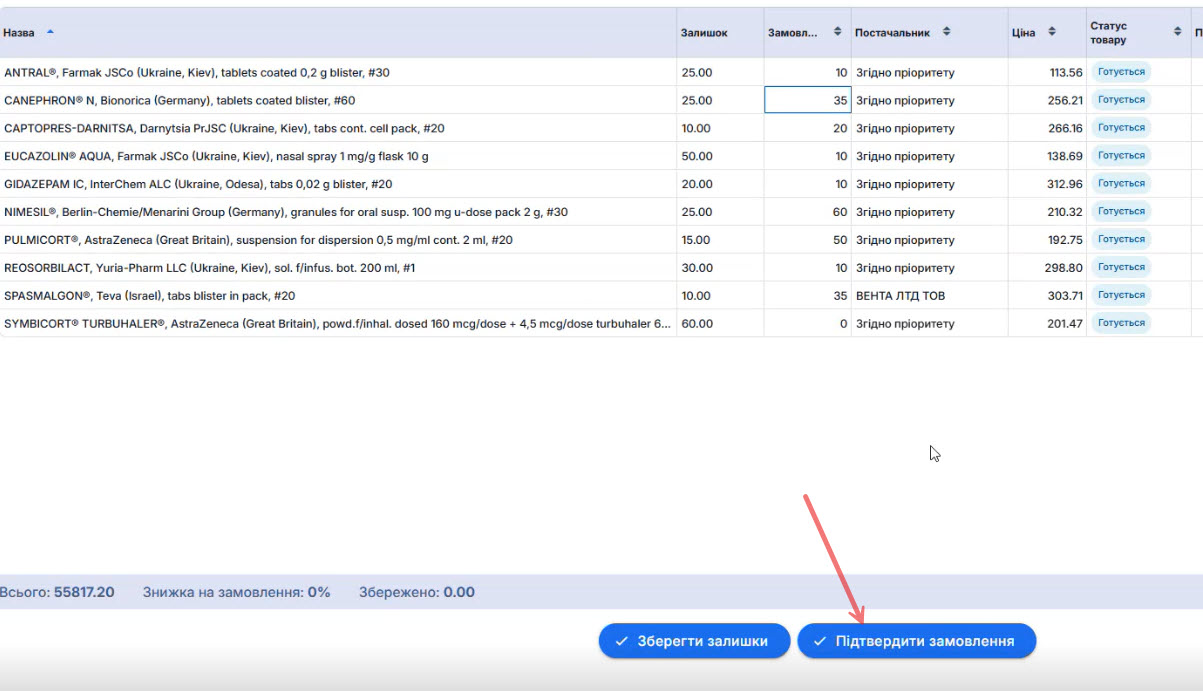
Task: Click price 298.80 in REOSORBILACT row
Action: click(1065, 268)
